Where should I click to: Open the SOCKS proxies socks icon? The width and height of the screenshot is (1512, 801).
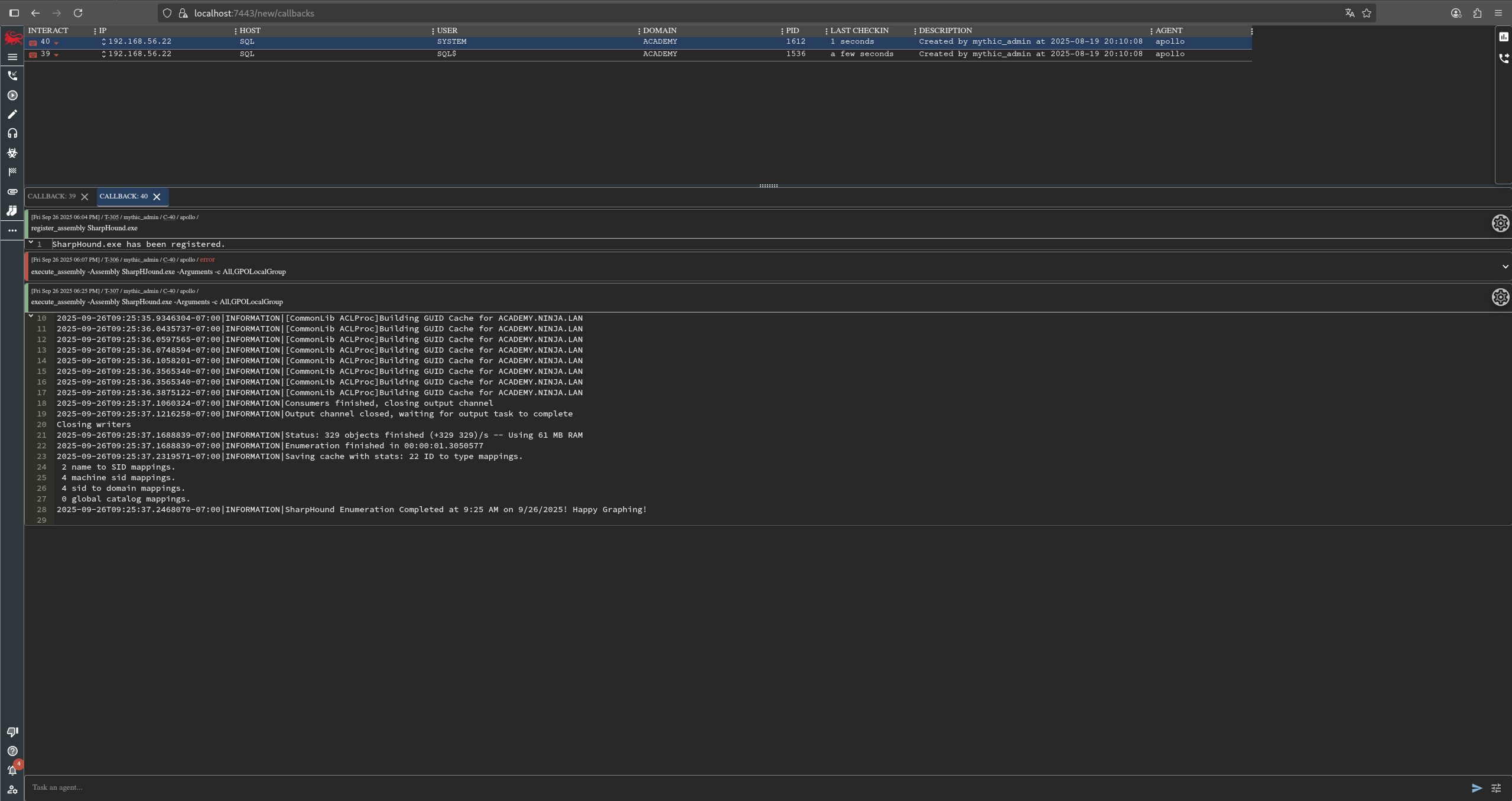[x=12, y=211]
